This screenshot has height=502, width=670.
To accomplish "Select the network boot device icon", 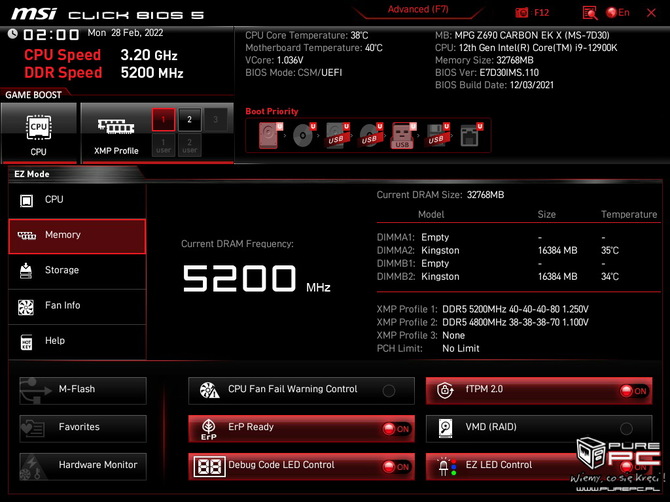I will click(470, 135).
